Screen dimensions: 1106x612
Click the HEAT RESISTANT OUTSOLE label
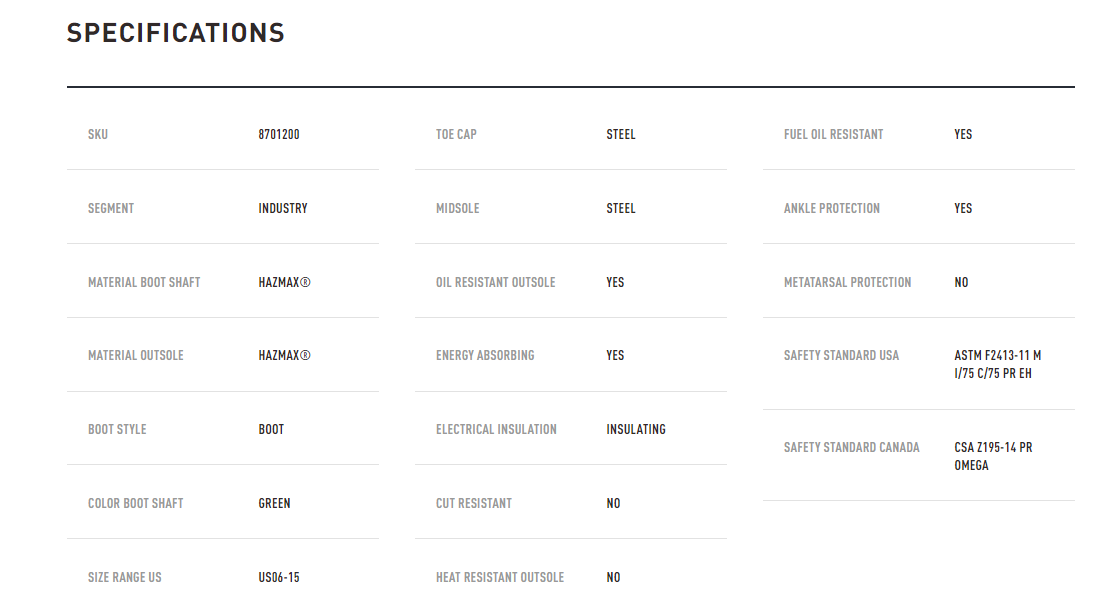[x=500, y=577]
